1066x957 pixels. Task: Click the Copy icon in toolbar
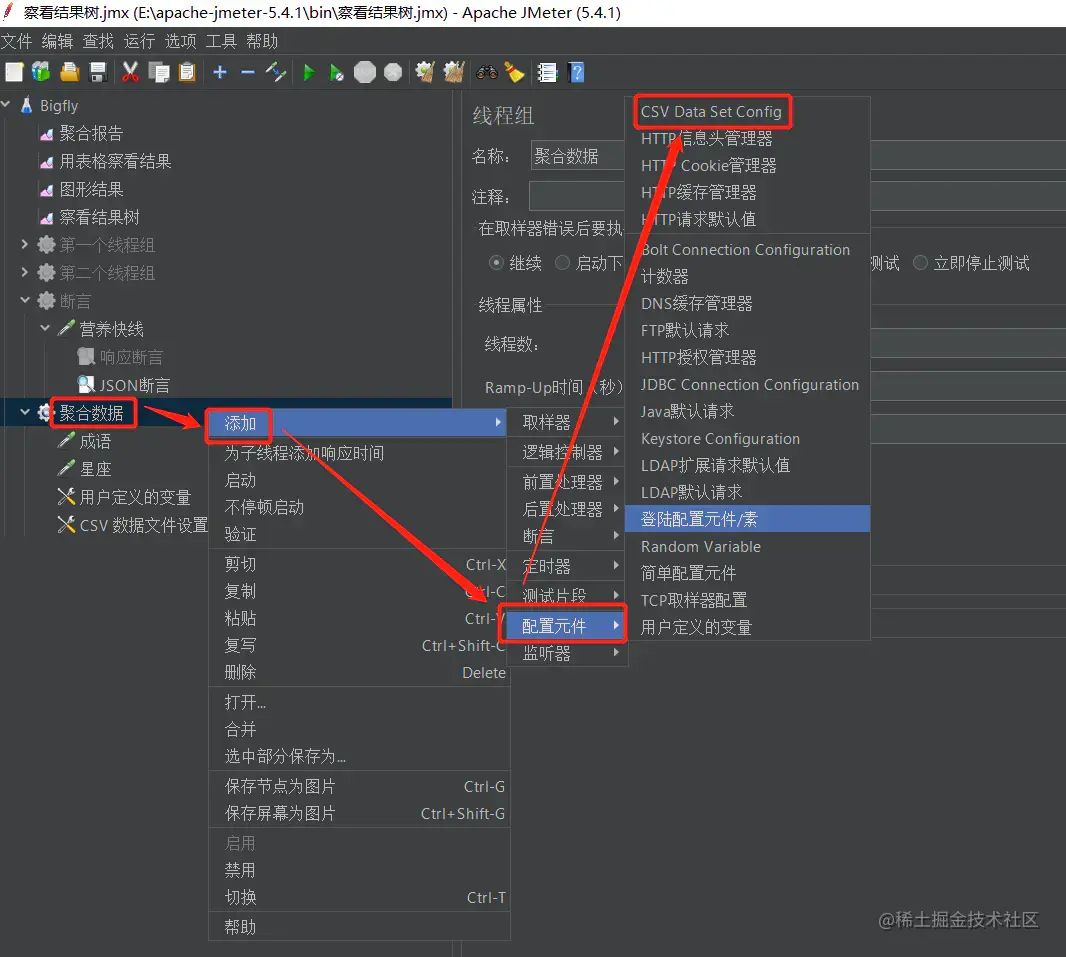point(159,72)
